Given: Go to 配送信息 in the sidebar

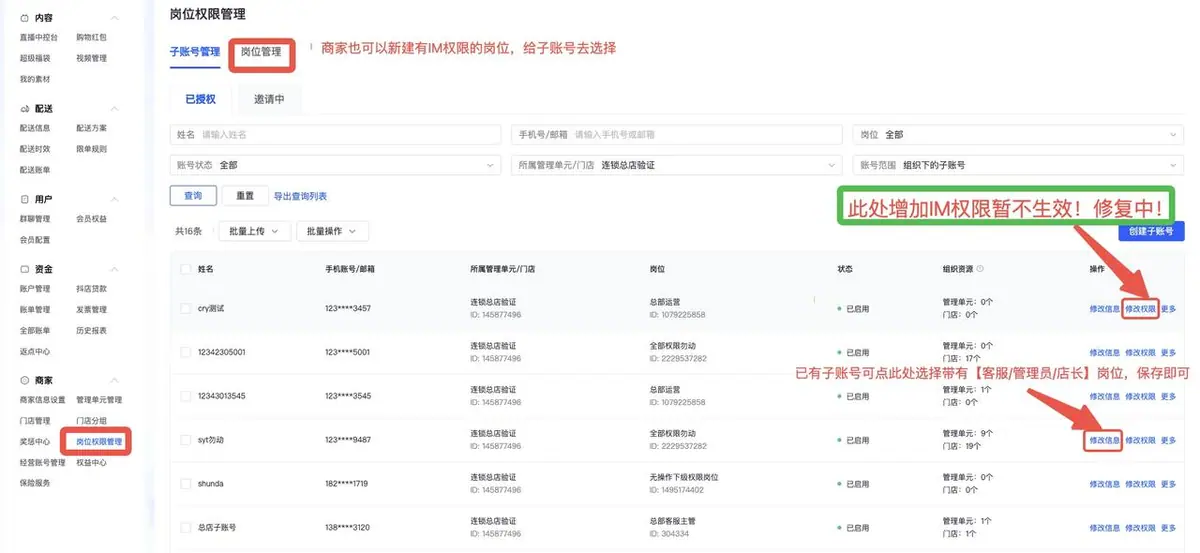Looking at the screenshot, I should tap(35, 128).
